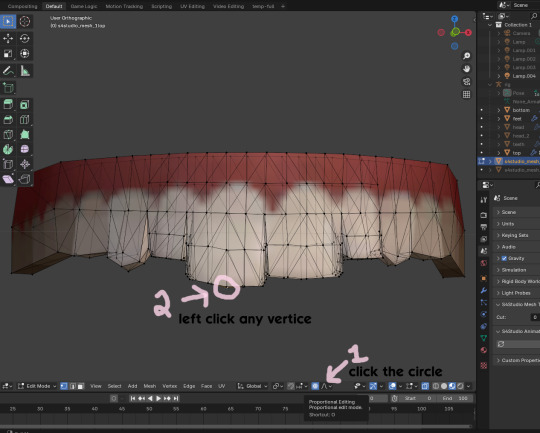Screen dimensions: 540x433
Task: Toggle the camera view icon
Action: click(466, 82)
